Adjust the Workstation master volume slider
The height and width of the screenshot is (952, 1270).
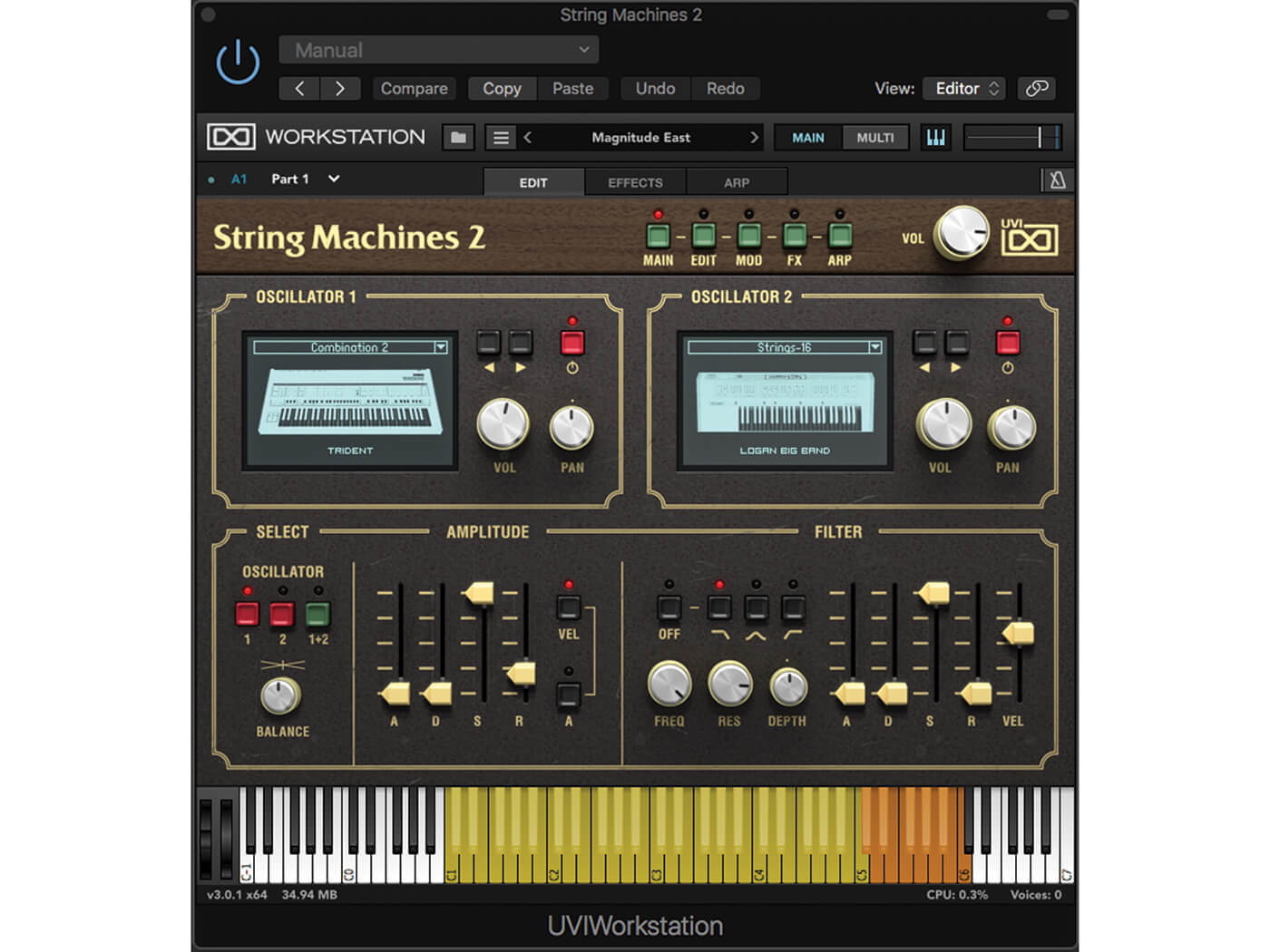pos(1012,138)
